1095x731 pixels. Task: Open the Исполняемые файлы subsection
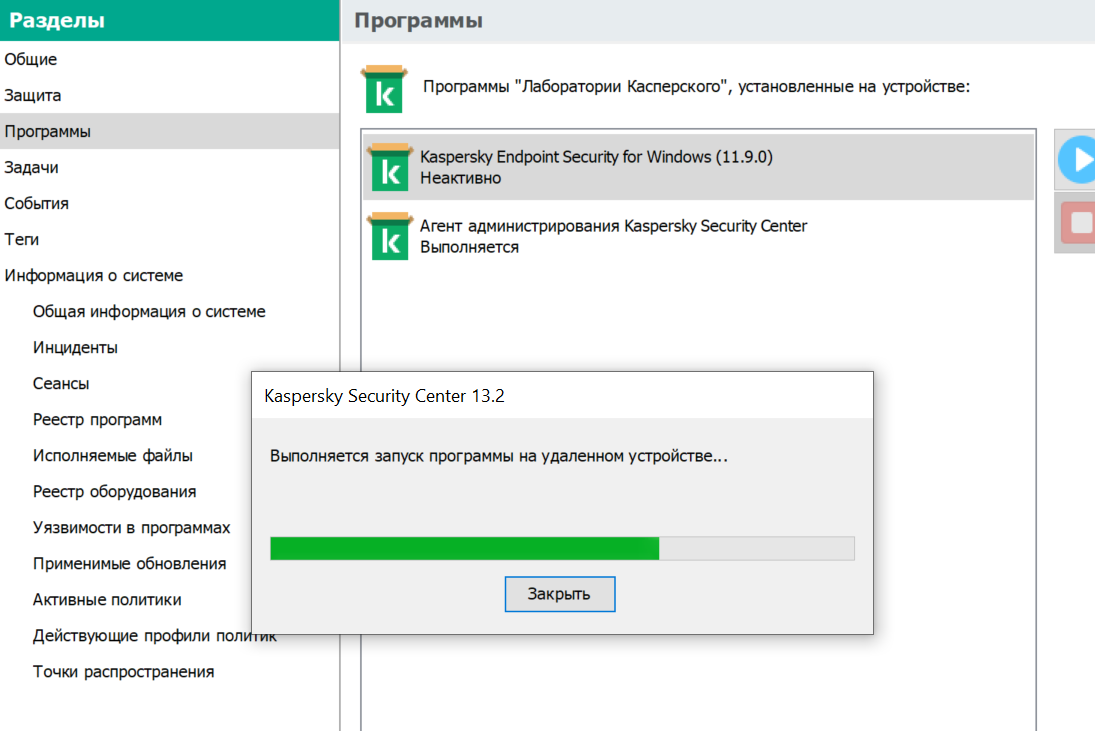pos(112,455)
